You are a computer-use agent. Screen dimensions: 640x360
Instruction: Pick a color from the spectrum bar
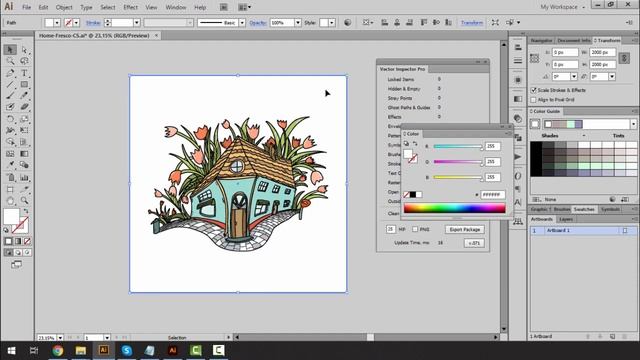[x=455, y=208]
